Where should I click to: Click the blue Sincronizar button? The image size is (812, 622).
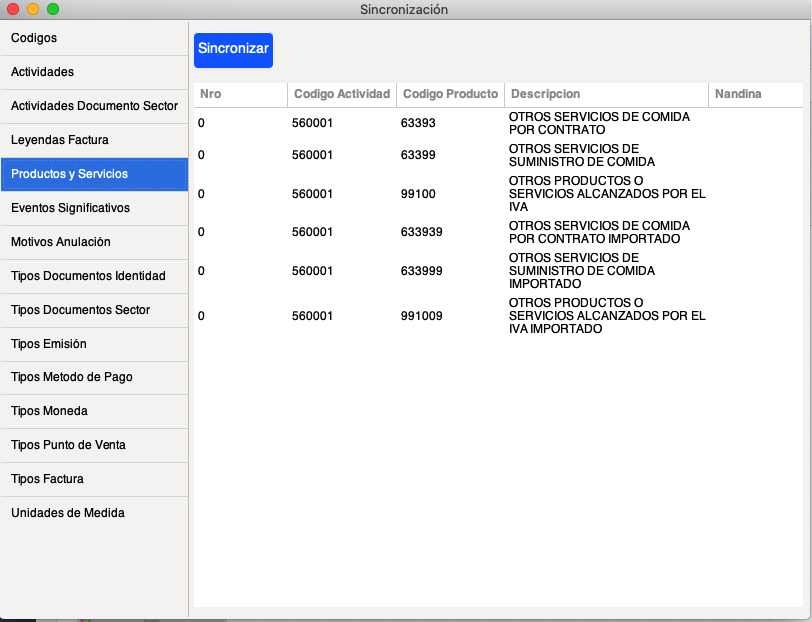point(233,49)
